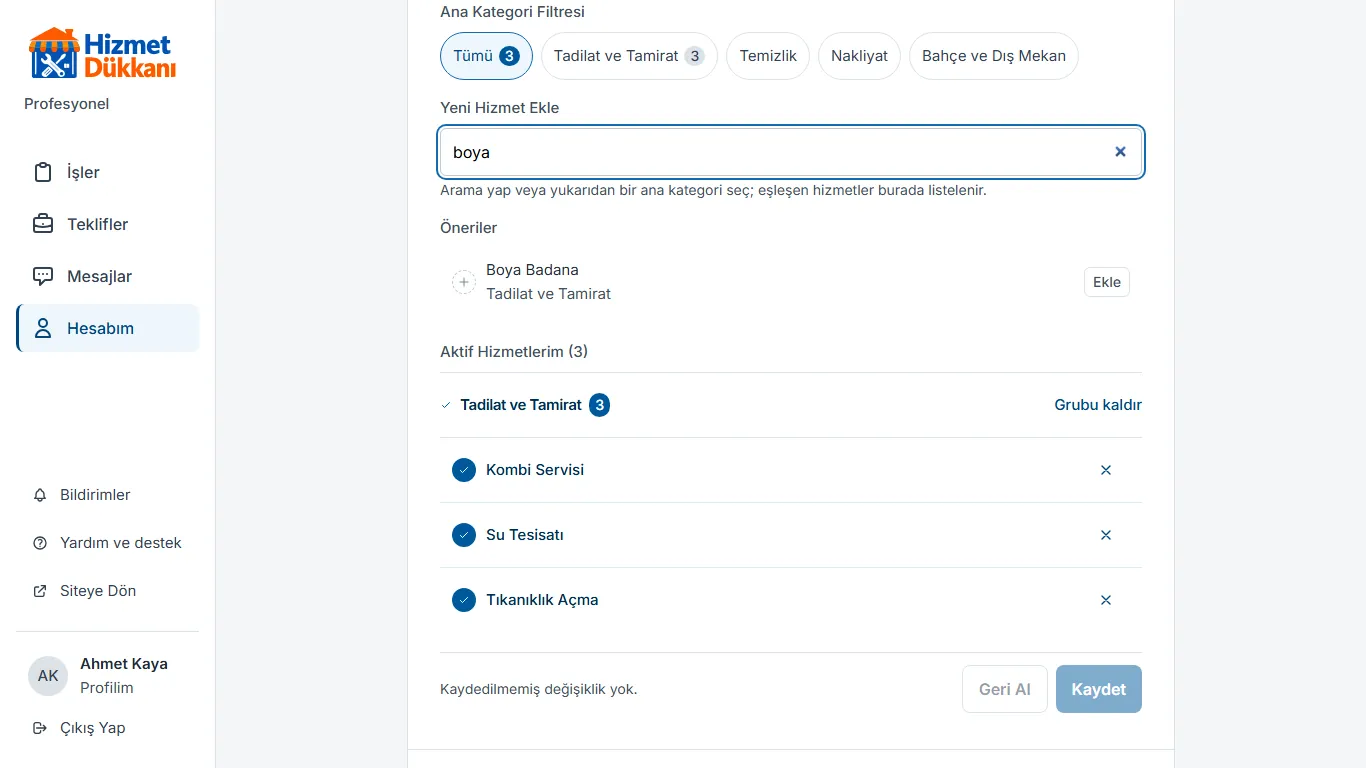Toggle the Tıkanıklık Açma checkmark

click(x=464, y=600)
